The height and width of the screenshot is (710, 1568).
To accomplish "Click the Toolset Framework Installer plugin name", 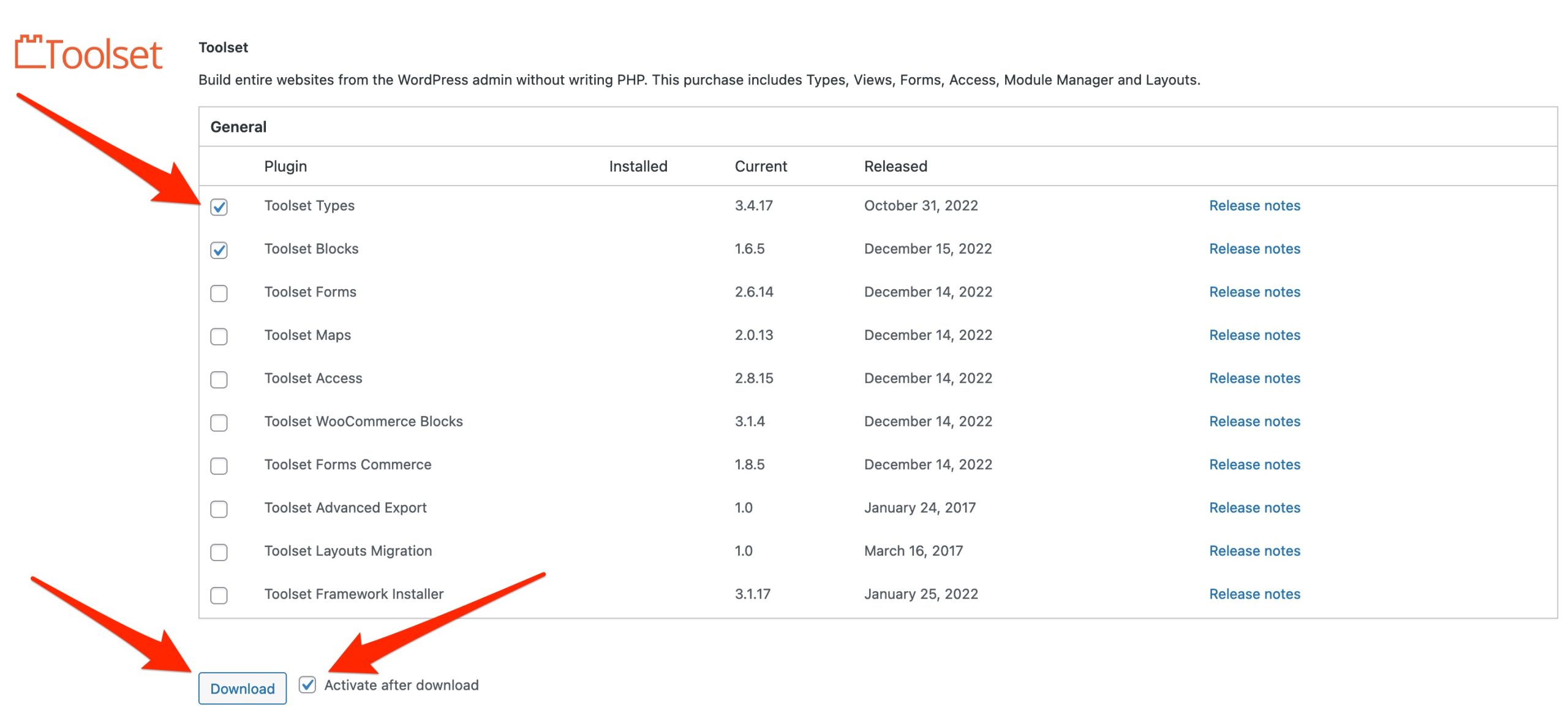I will (354, 594).
